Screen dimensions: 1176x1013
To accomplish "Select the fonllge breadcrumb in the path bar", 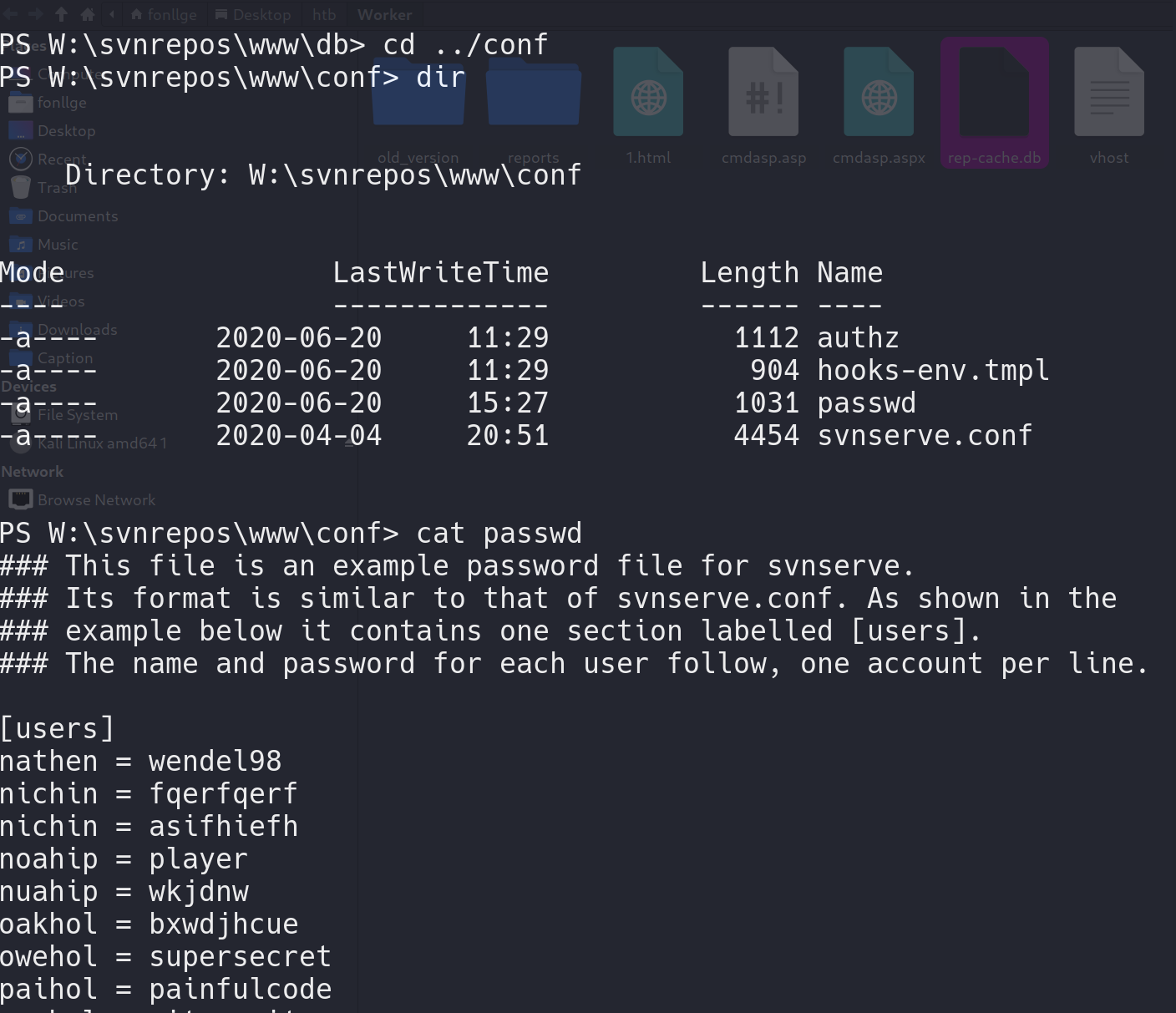I will coord(164,14).
